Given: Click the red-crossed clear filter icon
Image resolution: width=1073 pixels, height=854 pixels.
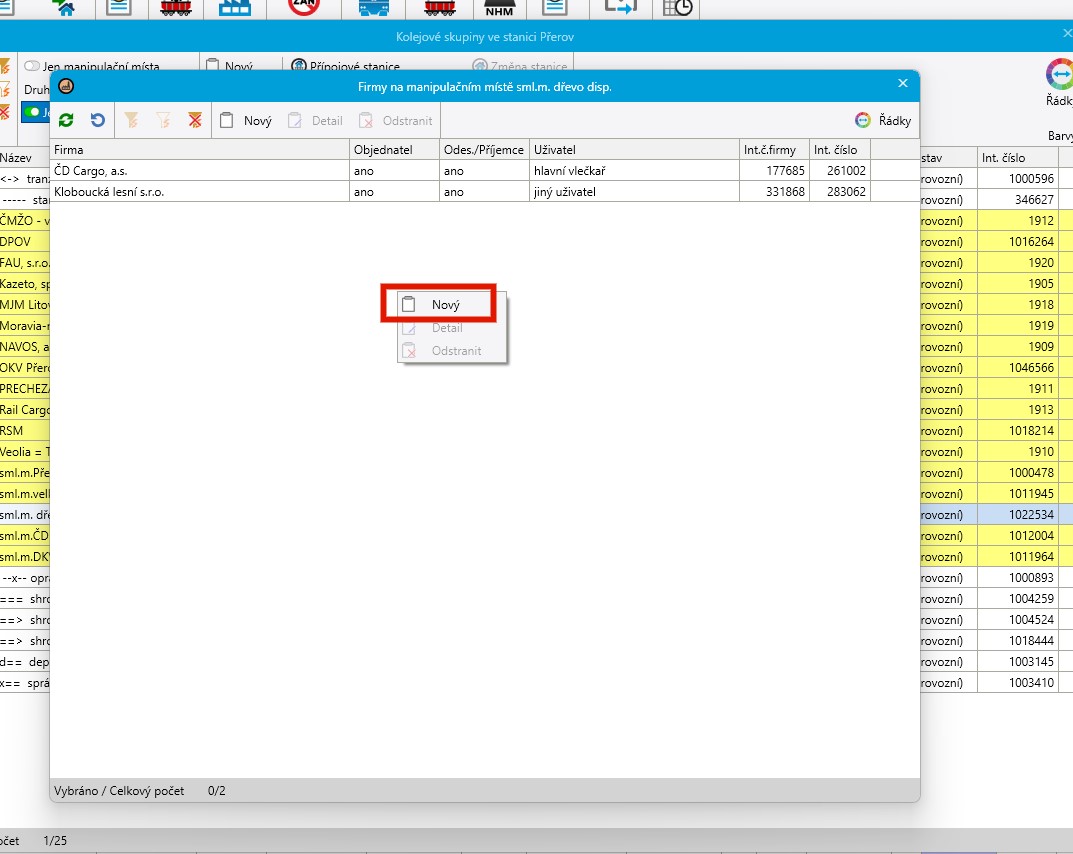Looking at the screenshot, I should [195, 120].
